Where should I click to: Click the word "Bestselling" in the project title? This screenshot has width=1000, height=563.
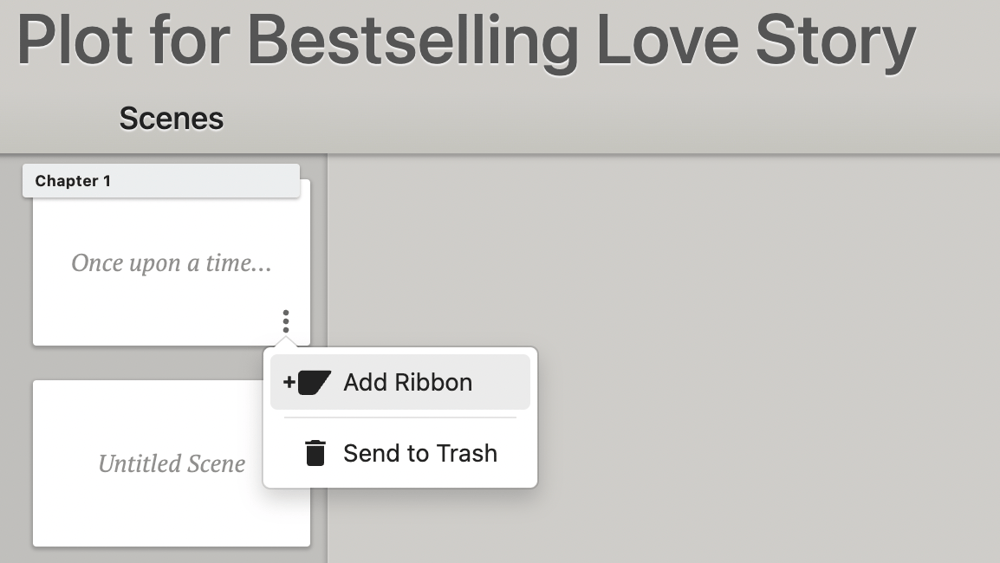(x=412, y=40)
